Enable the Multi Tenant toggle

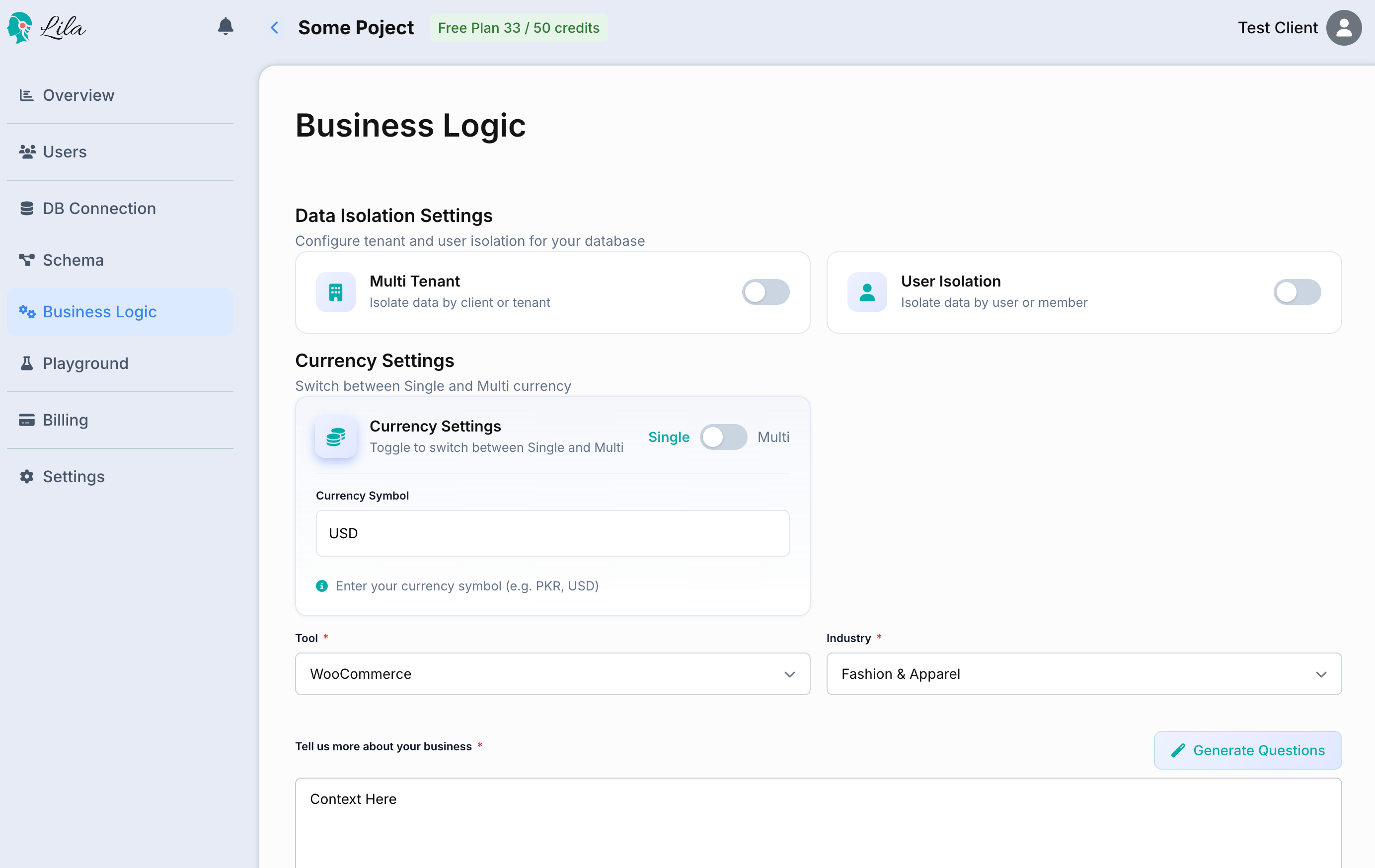765,292
